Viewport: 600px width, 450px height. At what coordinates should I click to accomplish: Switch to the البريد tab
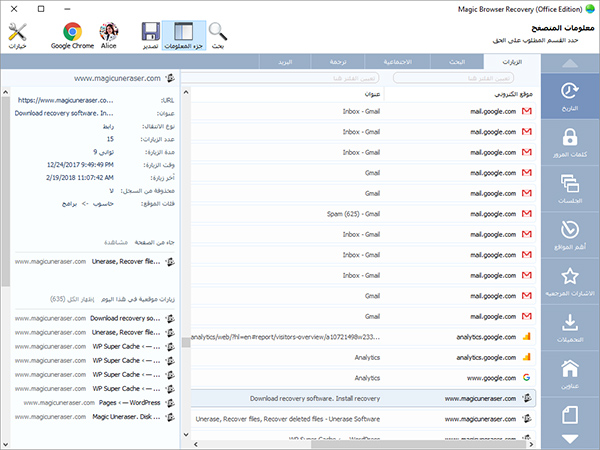[285, 62]
